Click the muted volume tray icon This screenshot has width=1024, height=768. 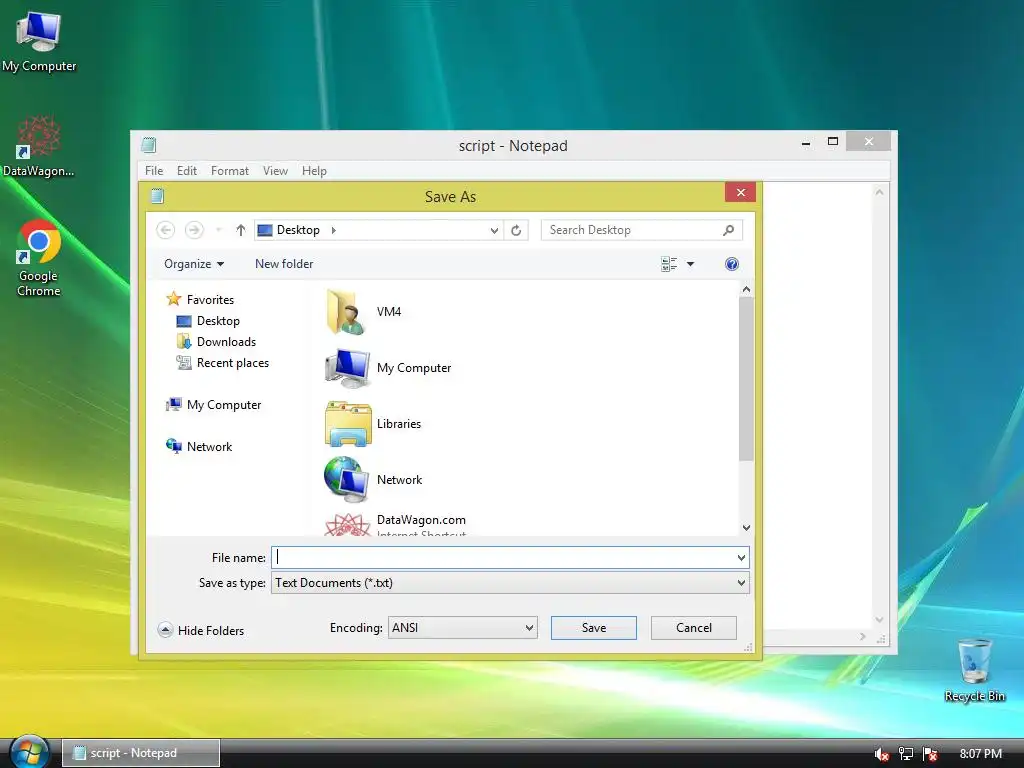click(881, 754)
